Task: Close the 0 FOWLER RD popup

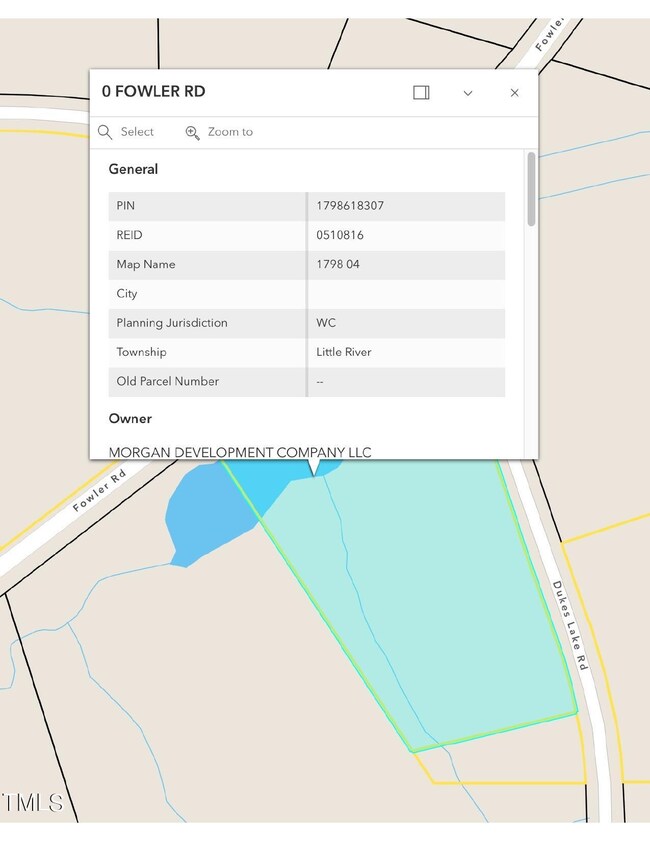Action: 514,93
